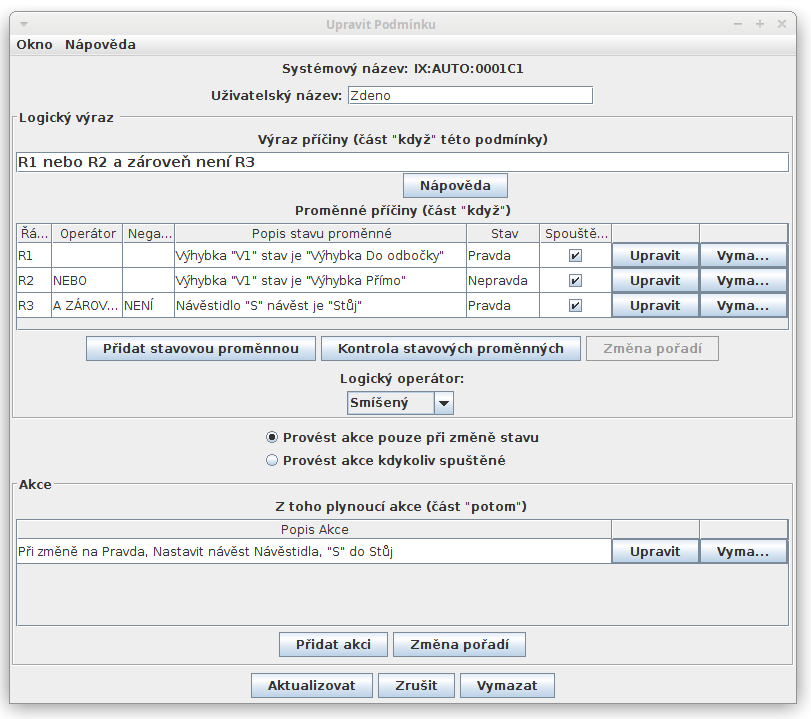The image size is (811, 719).
Task: Open the Okno menu
Action: click(x=35, y=45)
